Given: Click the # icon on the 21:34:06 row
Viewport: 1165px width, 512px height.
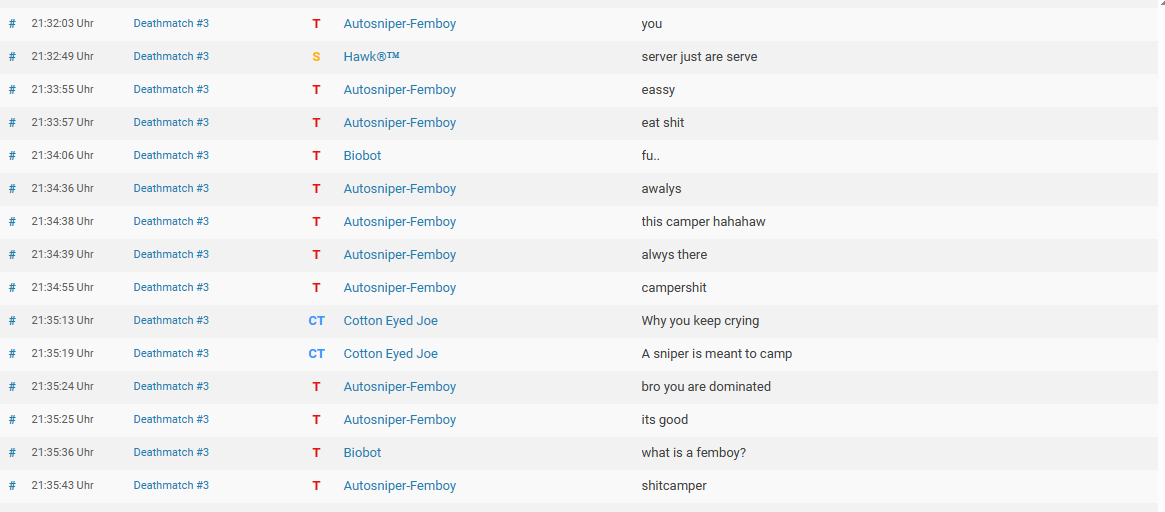Looking at the screenshot, I should point(12,155).
